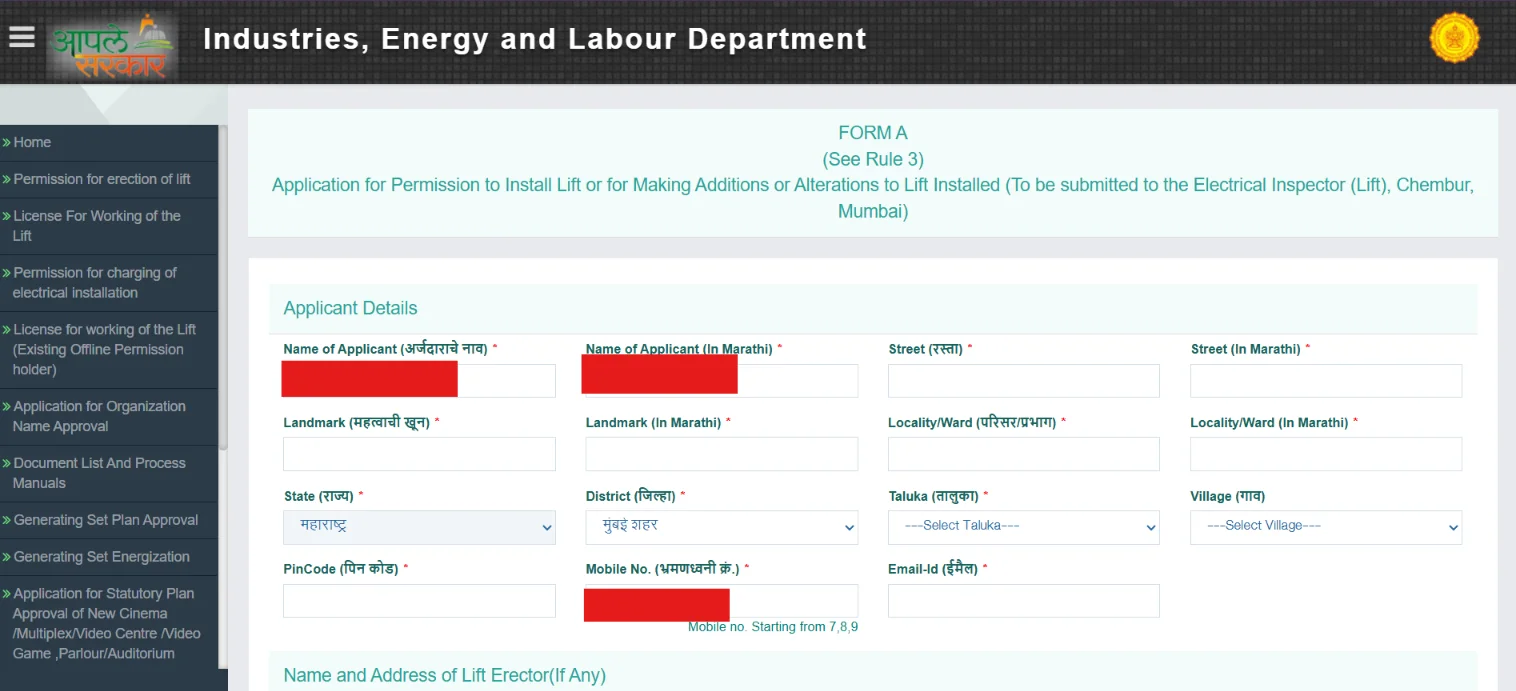Focus the Street (रस्ता) input field
Viewport: 1516px width, 691px height.
pos(1024,381)
